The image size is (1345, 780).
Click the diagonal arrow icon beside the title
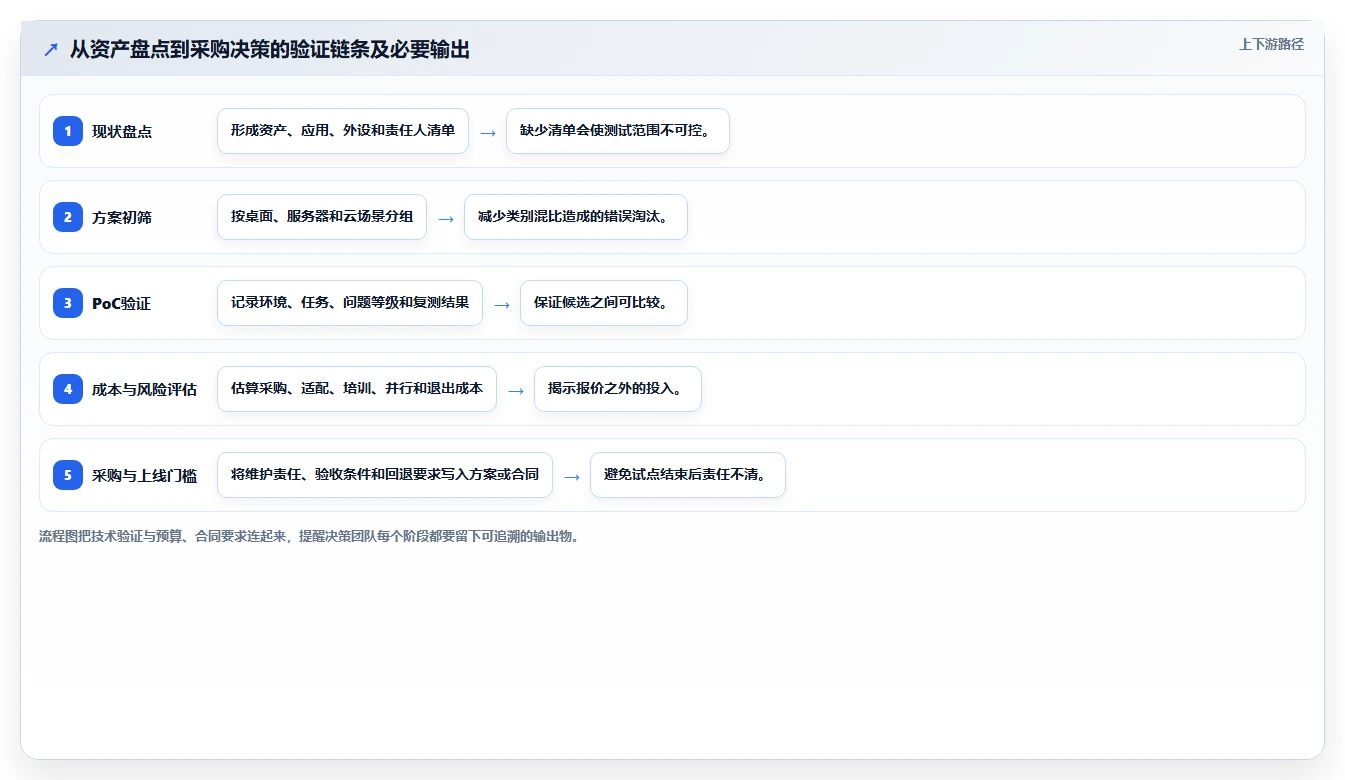tap(51, 49)
